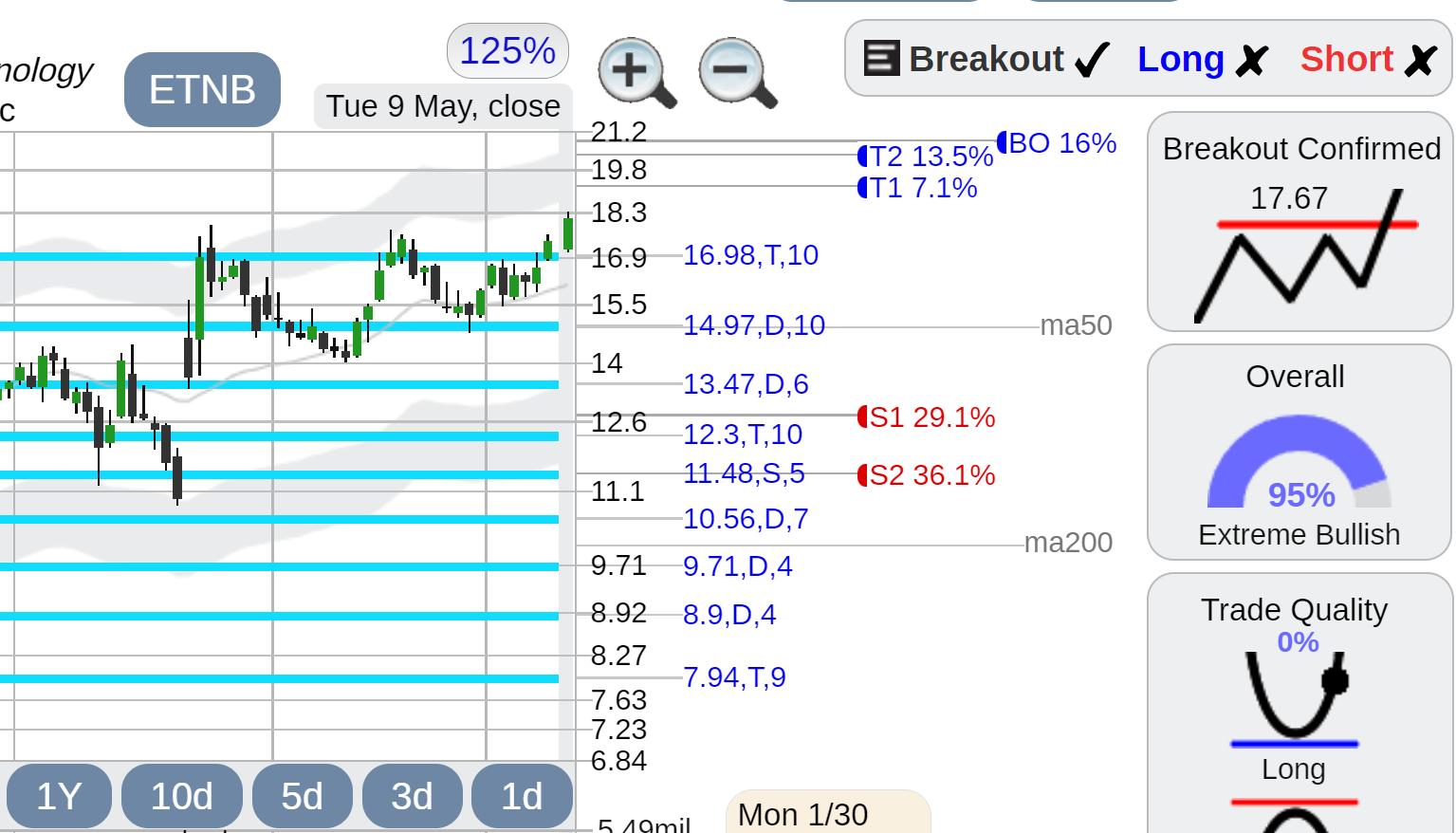Switch to the 1Y timeframe tab
Screen dimensions: 1456x833
(x=59, y=796)
